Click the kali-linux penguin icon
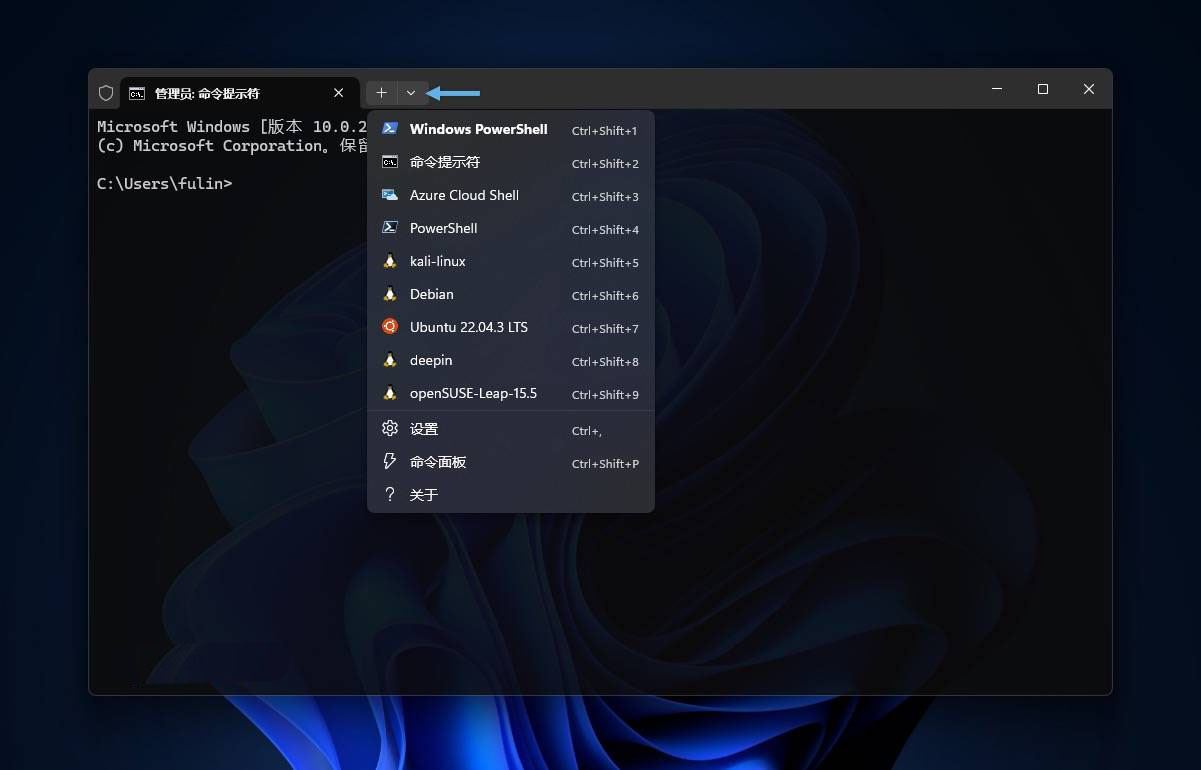The width and height of the screenshot is (1201, 770). 390,261
